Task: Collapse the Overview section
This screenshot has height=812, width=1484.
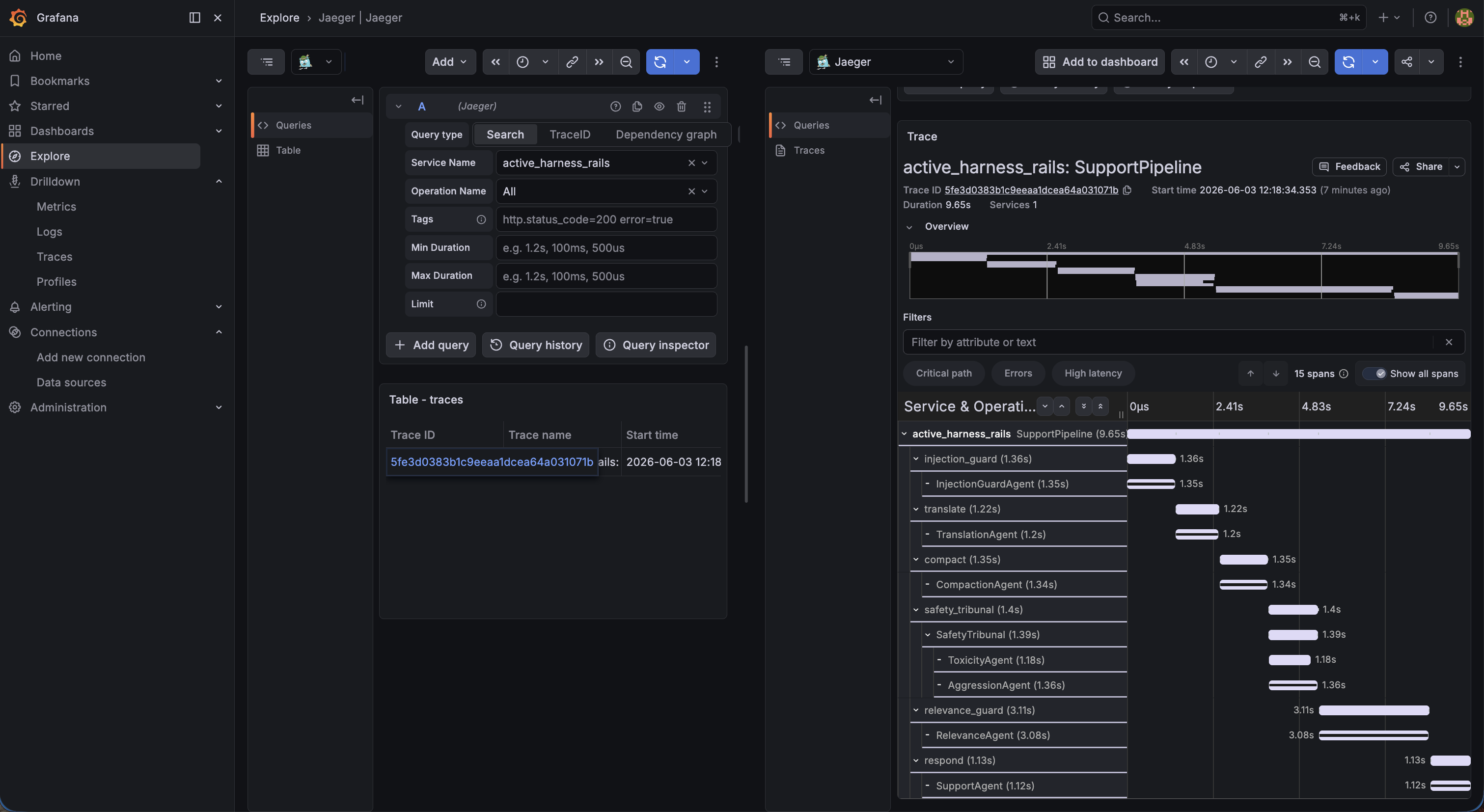Action: pyautogui.click(x=909, y=227)
